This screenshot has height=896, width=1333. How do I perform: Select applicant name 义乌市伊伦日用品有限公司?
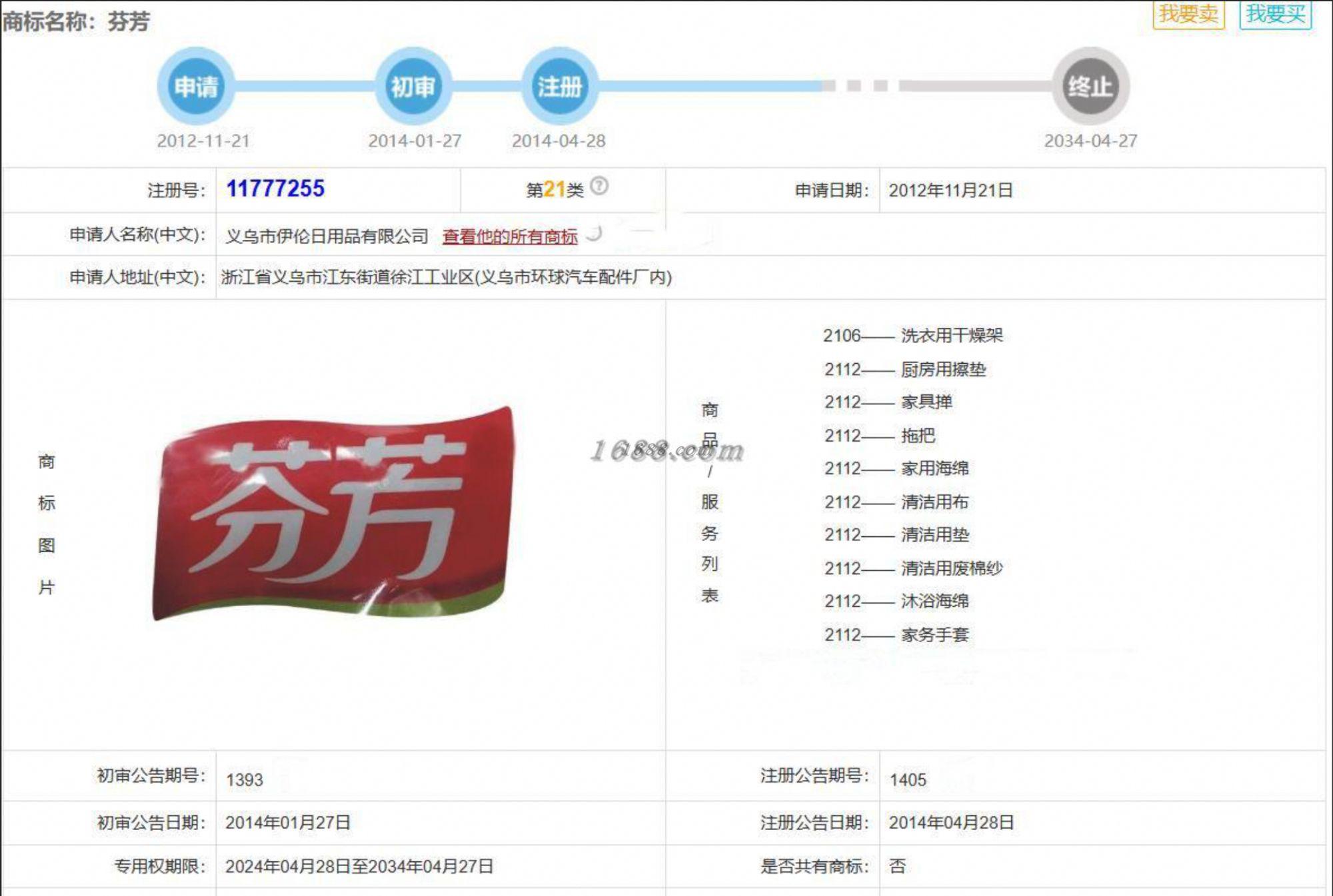327,236
